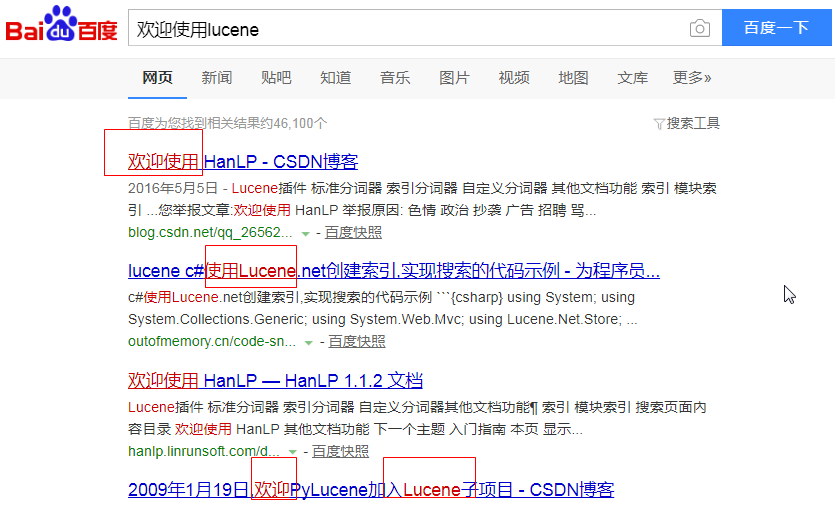Image resolution: width=835 pixels, height=507 pixels.
Task: Click the outofmemory.cn/code-sn... URL
Action: pyautogui.click(x=211, y=341)
